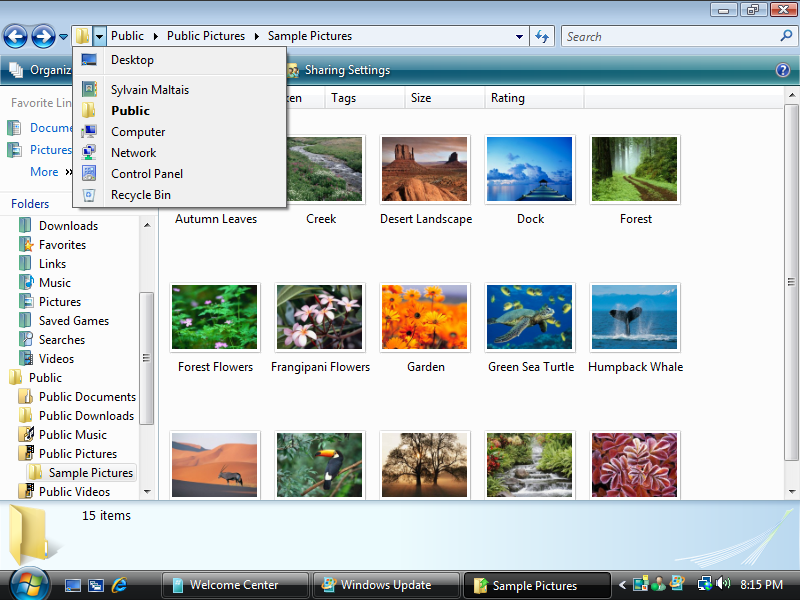Image resolution: width=800 pixels, height=600 pixels.
Task: Click the Back navigation arrow button
Action: 15,37
